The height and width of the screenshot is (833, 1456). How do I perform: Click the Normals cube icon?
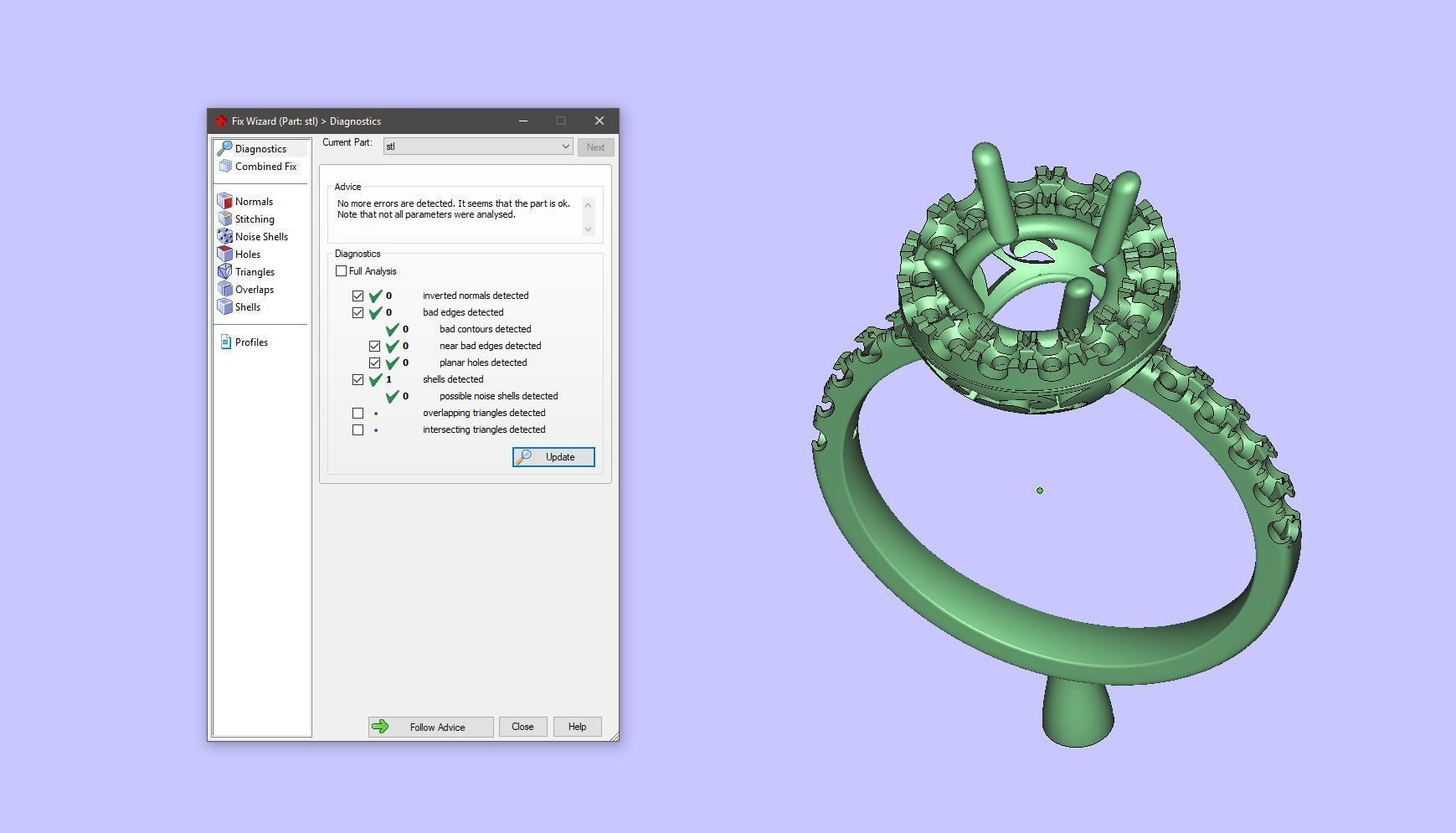(x=224, y=202)
